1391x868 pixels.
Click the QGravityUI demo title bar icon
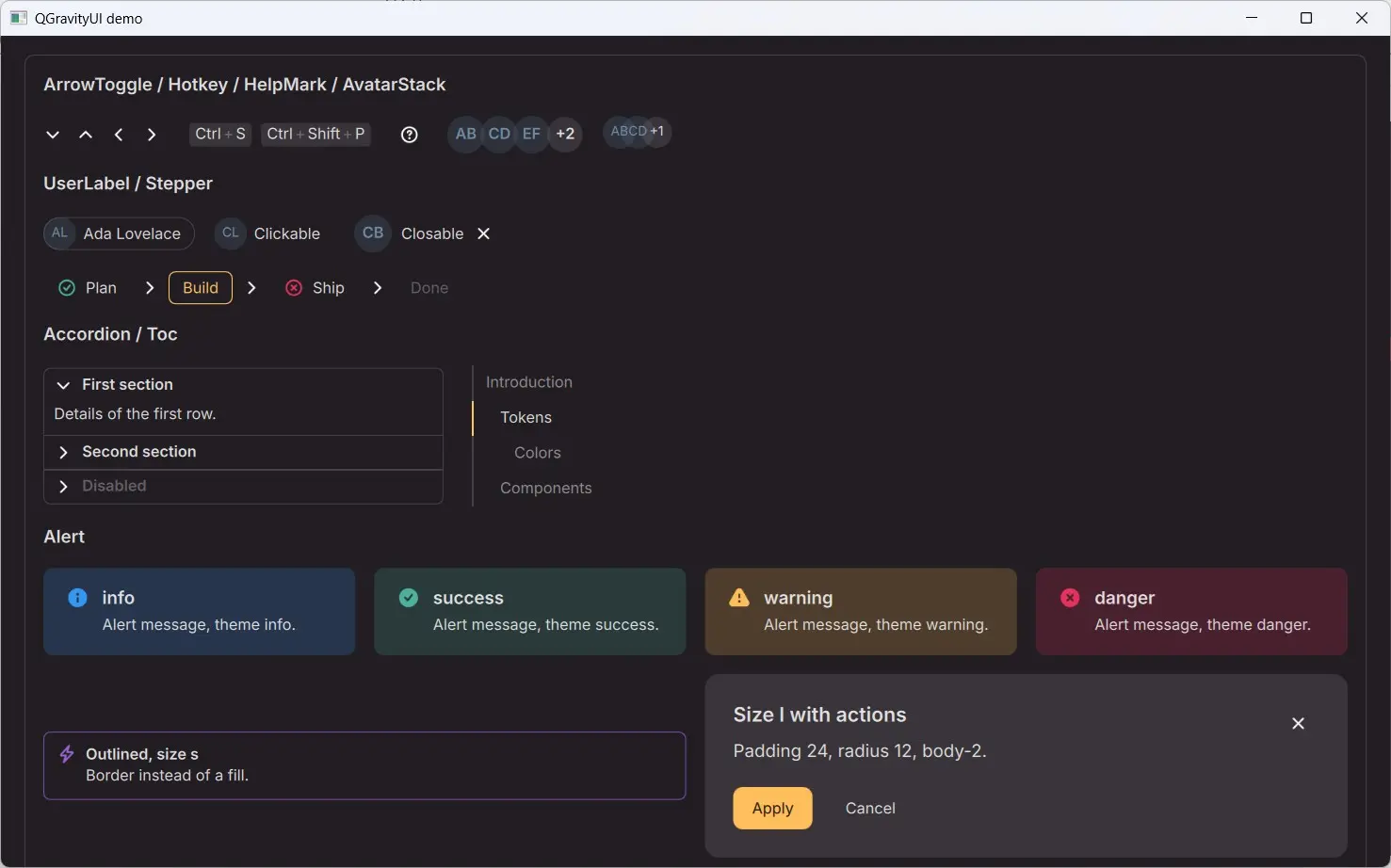click(x=18, y=18)
